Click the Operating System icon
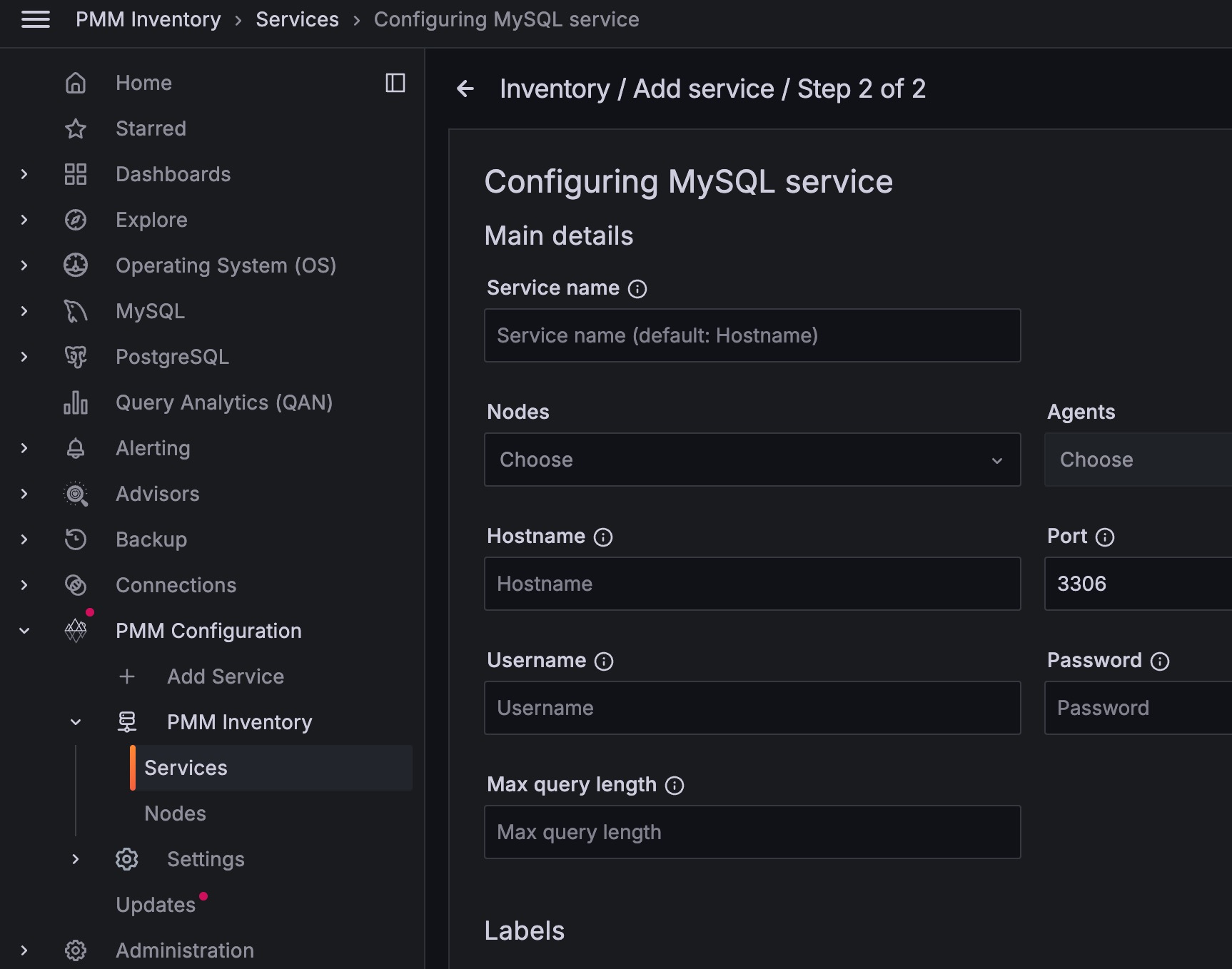Image resolution: width=1232 pixels, height=969 pixels. pos(76,265)
